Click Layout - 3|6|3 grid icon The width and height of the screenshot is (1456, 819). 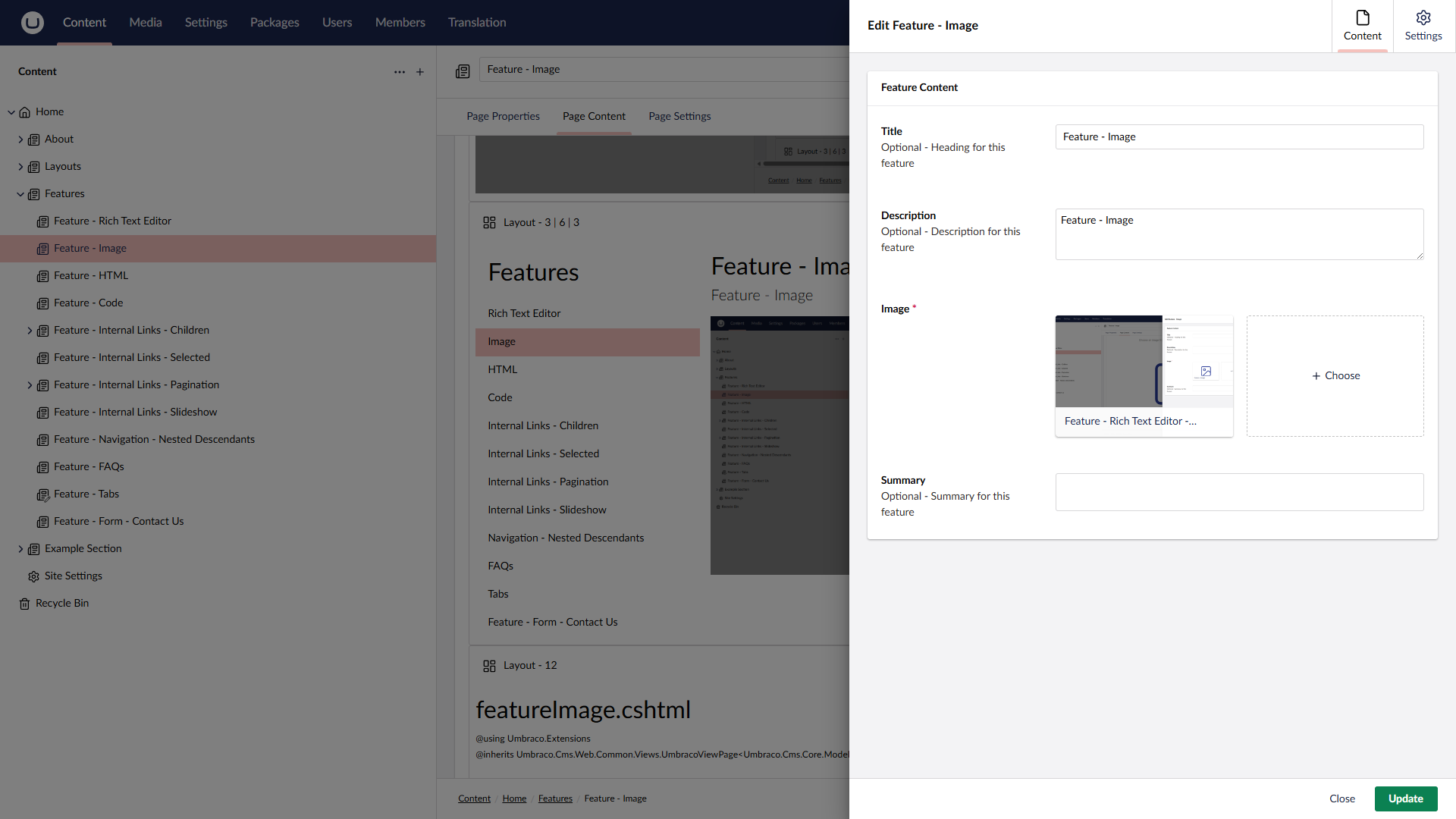(x=489, y=222)
